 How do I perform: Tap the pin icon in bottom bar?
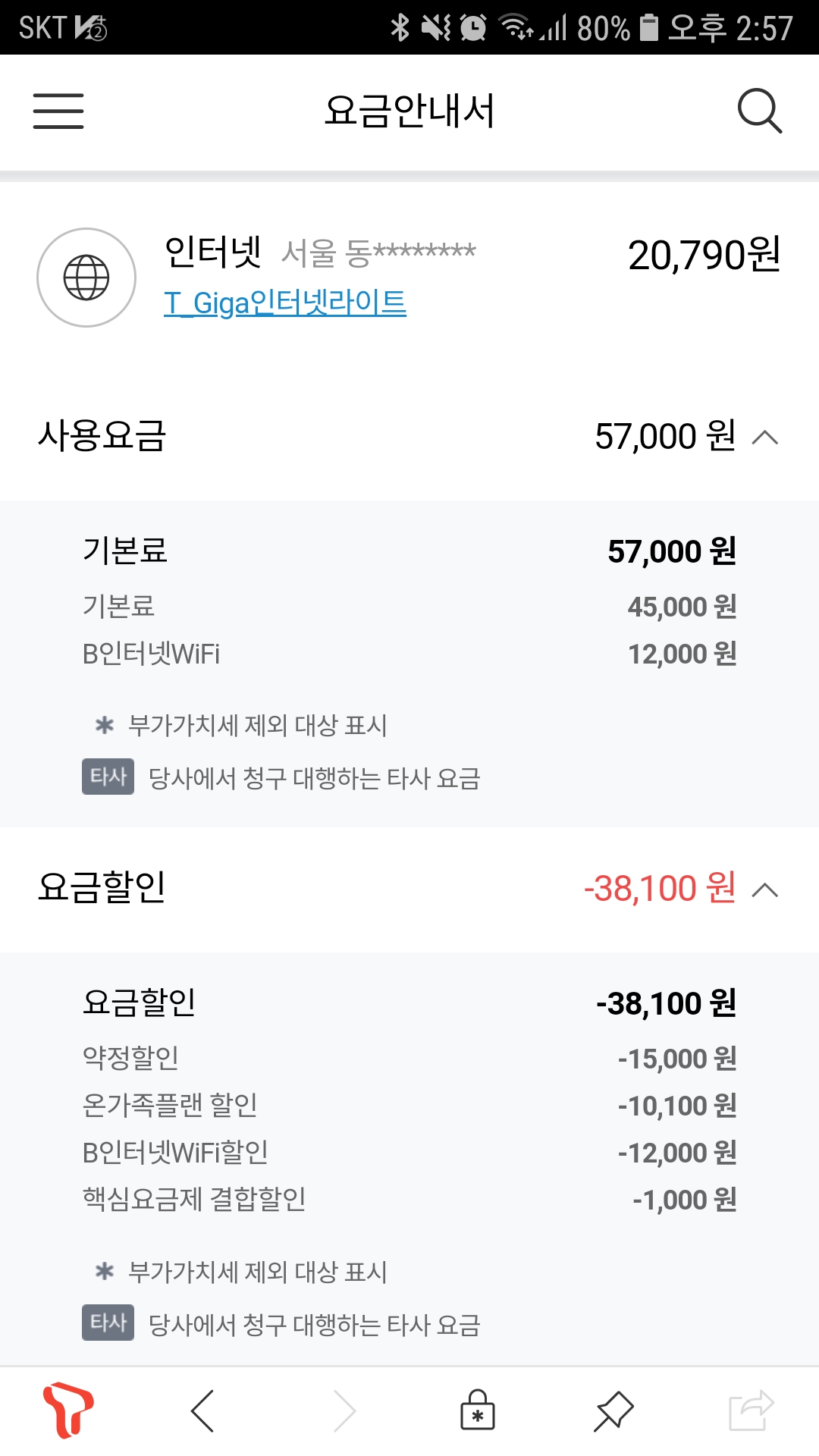click(x=613, y=1411)
